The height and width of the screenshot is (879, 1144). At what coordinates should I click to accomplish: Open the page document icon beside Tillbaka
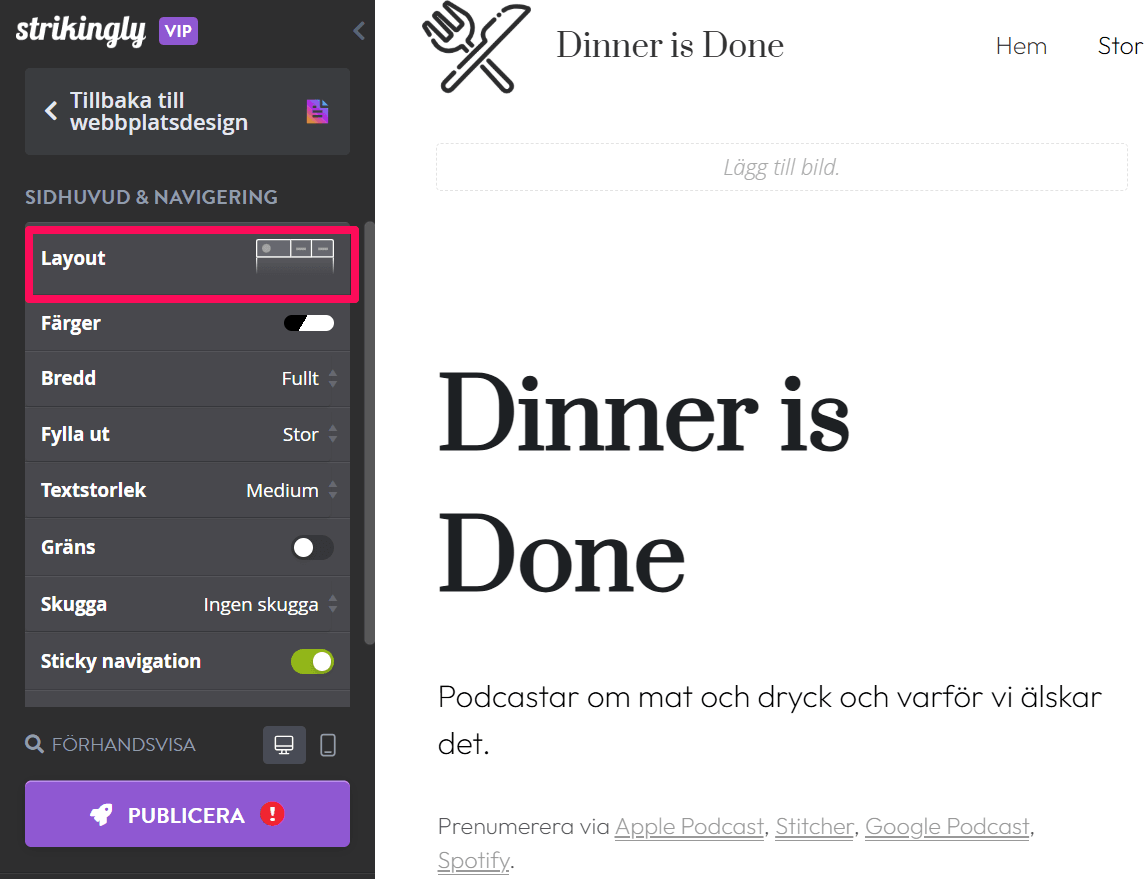pos(318,110)
